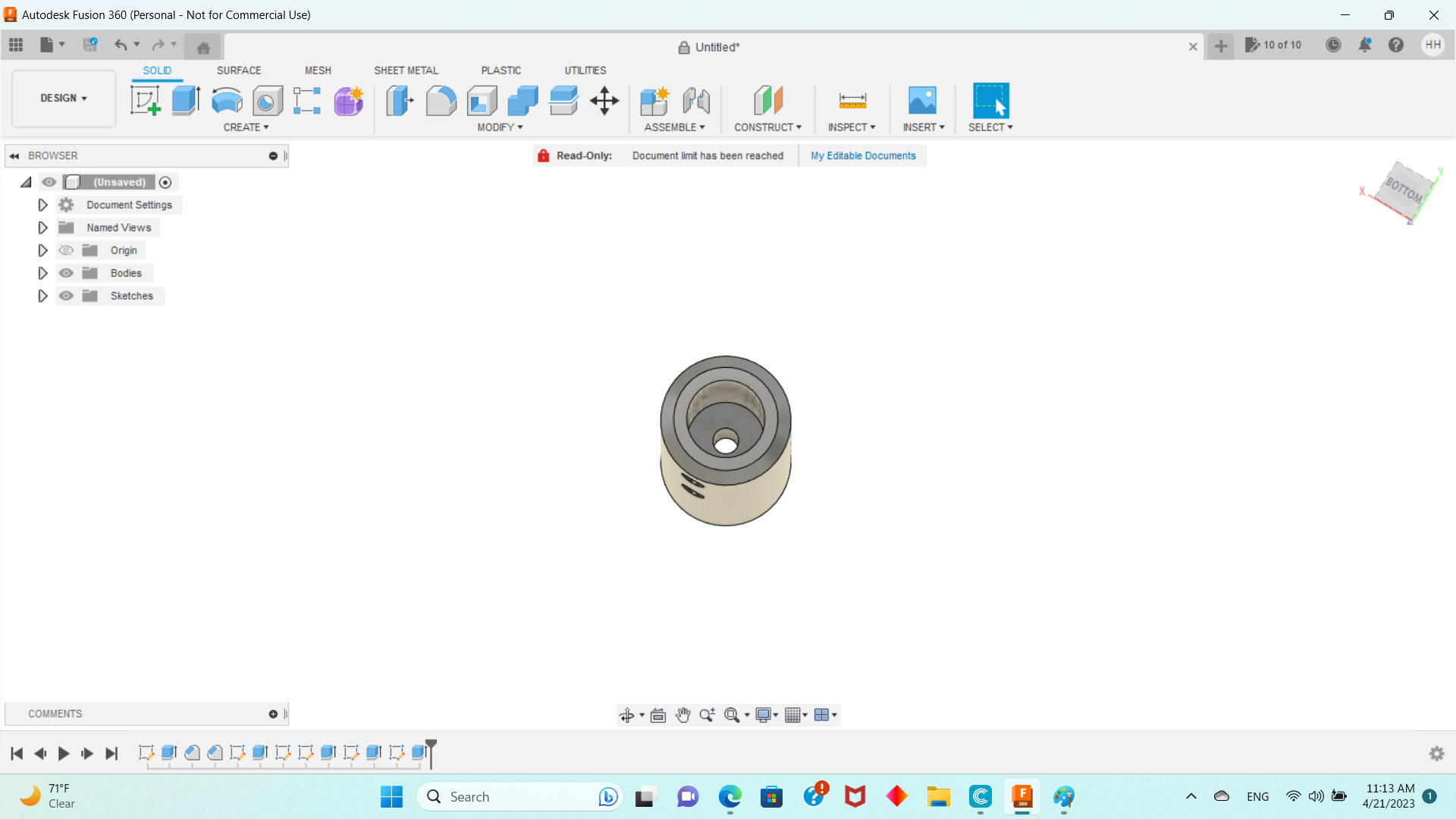
Task: Hide the Bodies folder visibility
Action: (x=66, y=273)
